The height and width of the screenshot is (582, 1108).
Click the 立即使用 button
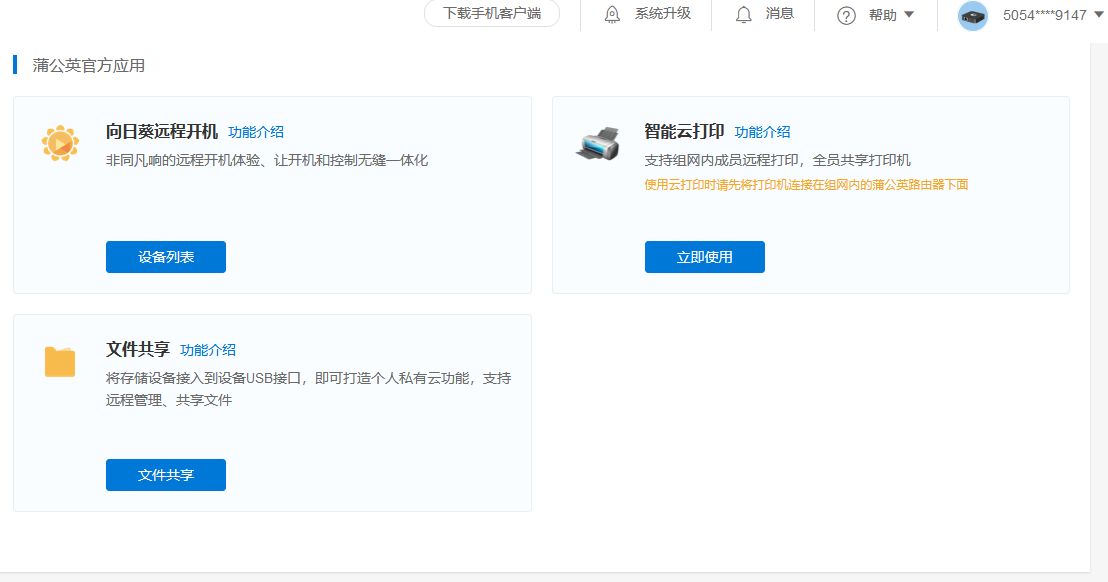[705, 257]
